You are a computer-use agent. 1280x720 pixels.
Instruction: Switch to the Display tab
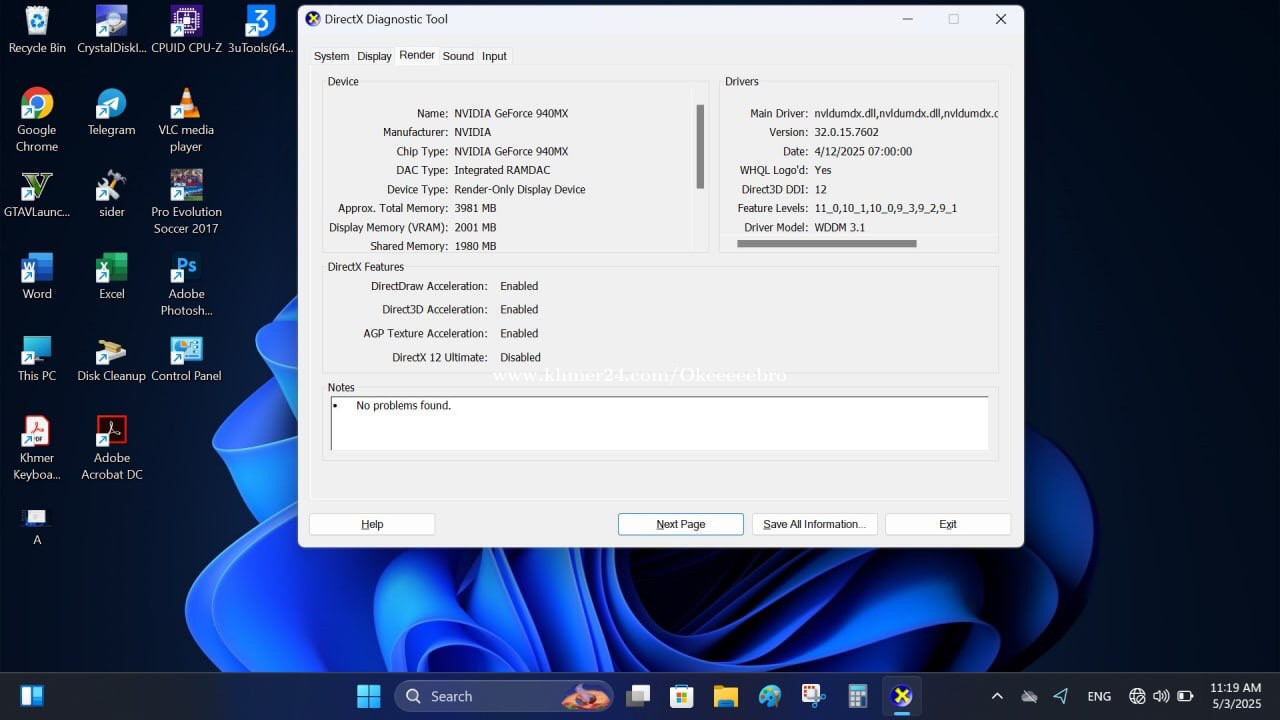374,56
